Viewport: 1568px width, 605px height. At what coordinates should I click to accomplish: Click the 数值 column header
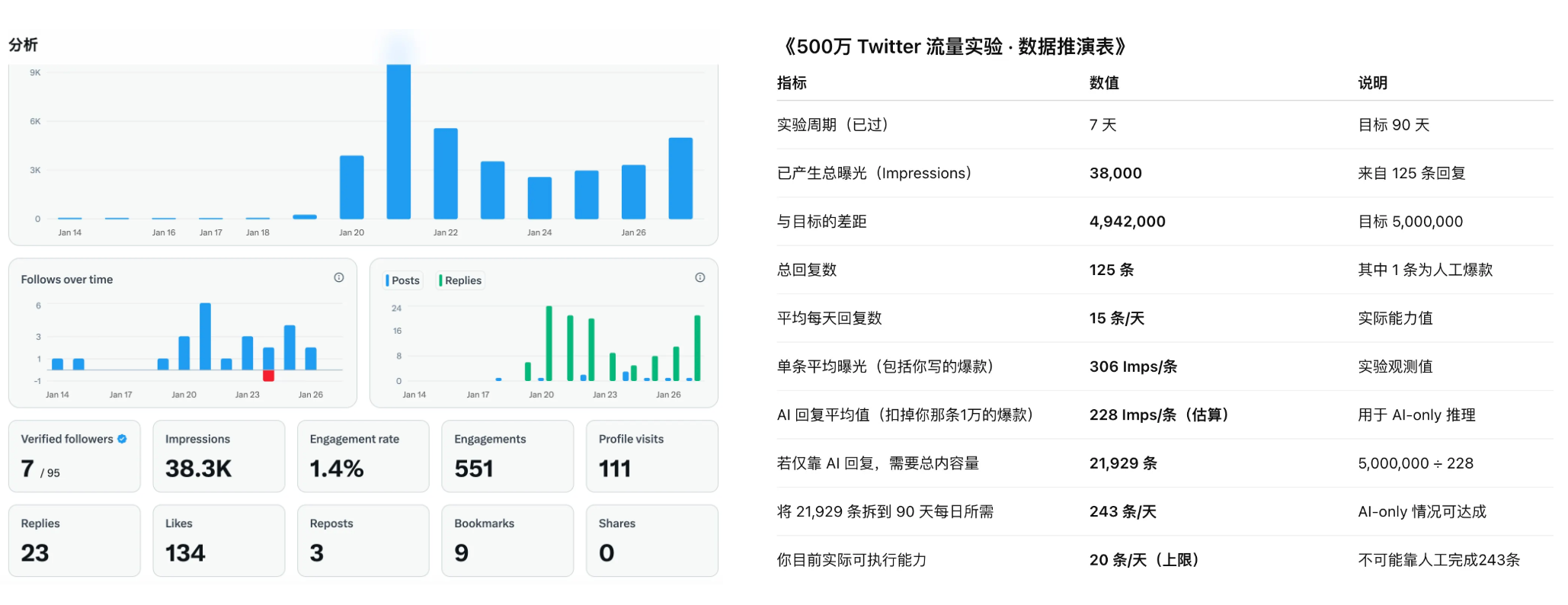point(1104,83)
